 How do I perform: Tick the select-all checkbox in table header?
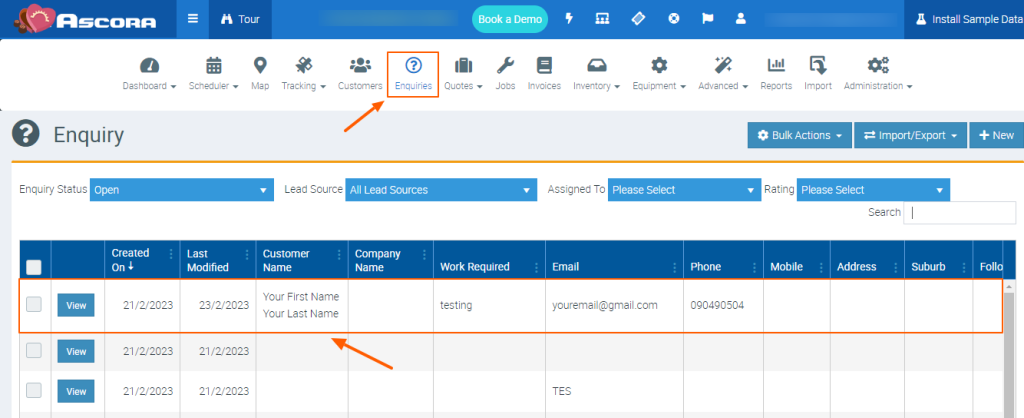pyautogui.click(x=34, y=267)
